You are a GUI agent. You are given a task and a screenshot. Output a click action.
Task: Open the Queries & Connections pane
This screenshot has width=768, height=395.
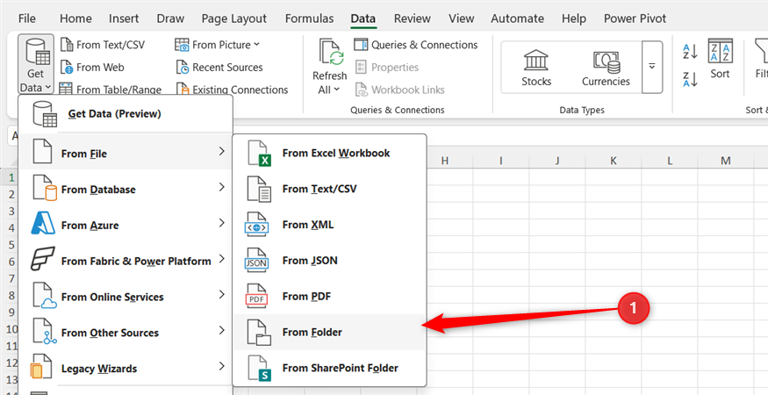tap(416, 45)
